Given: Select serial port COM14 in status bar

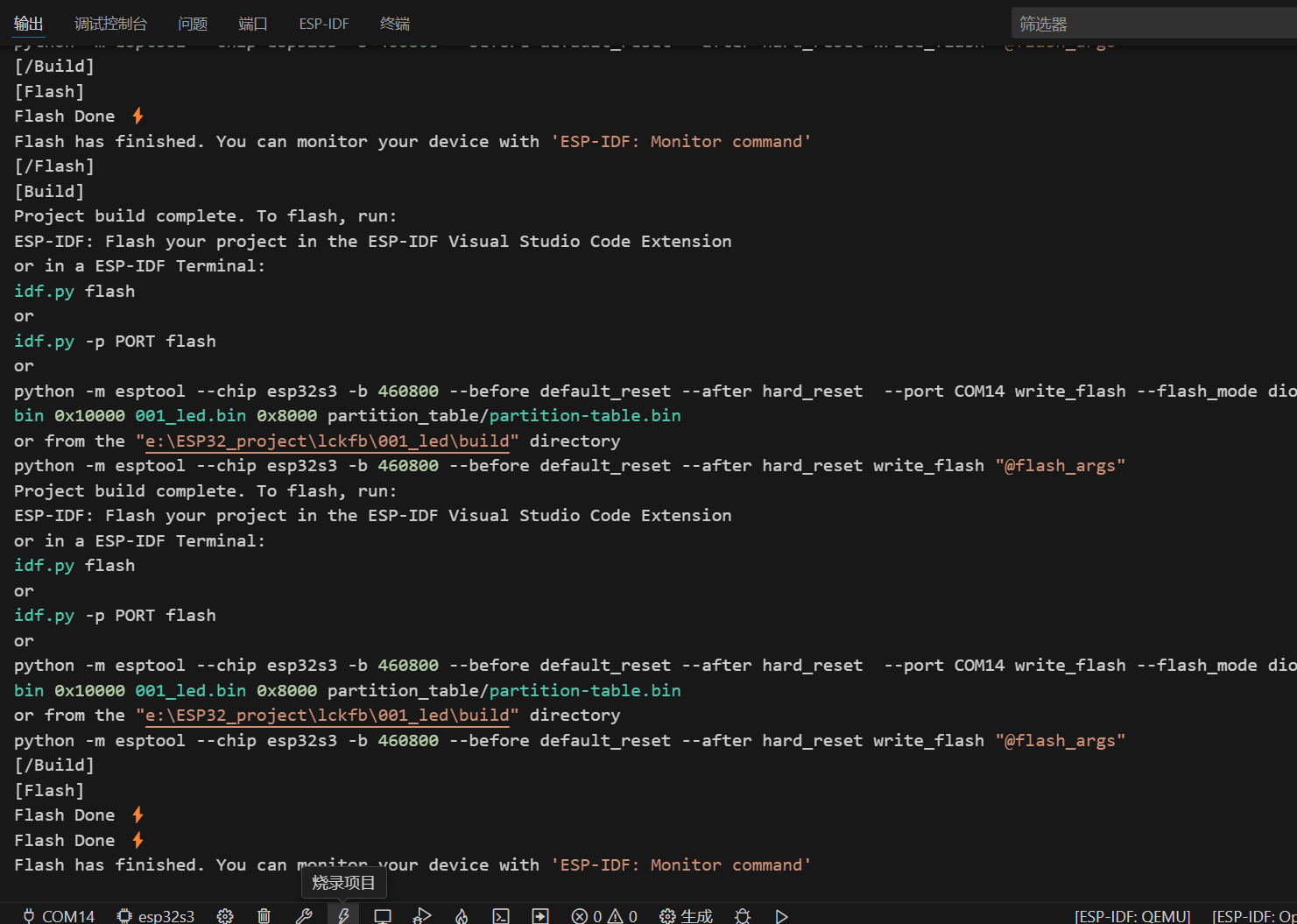Looking at the screenshot, I should pos(59,915).
